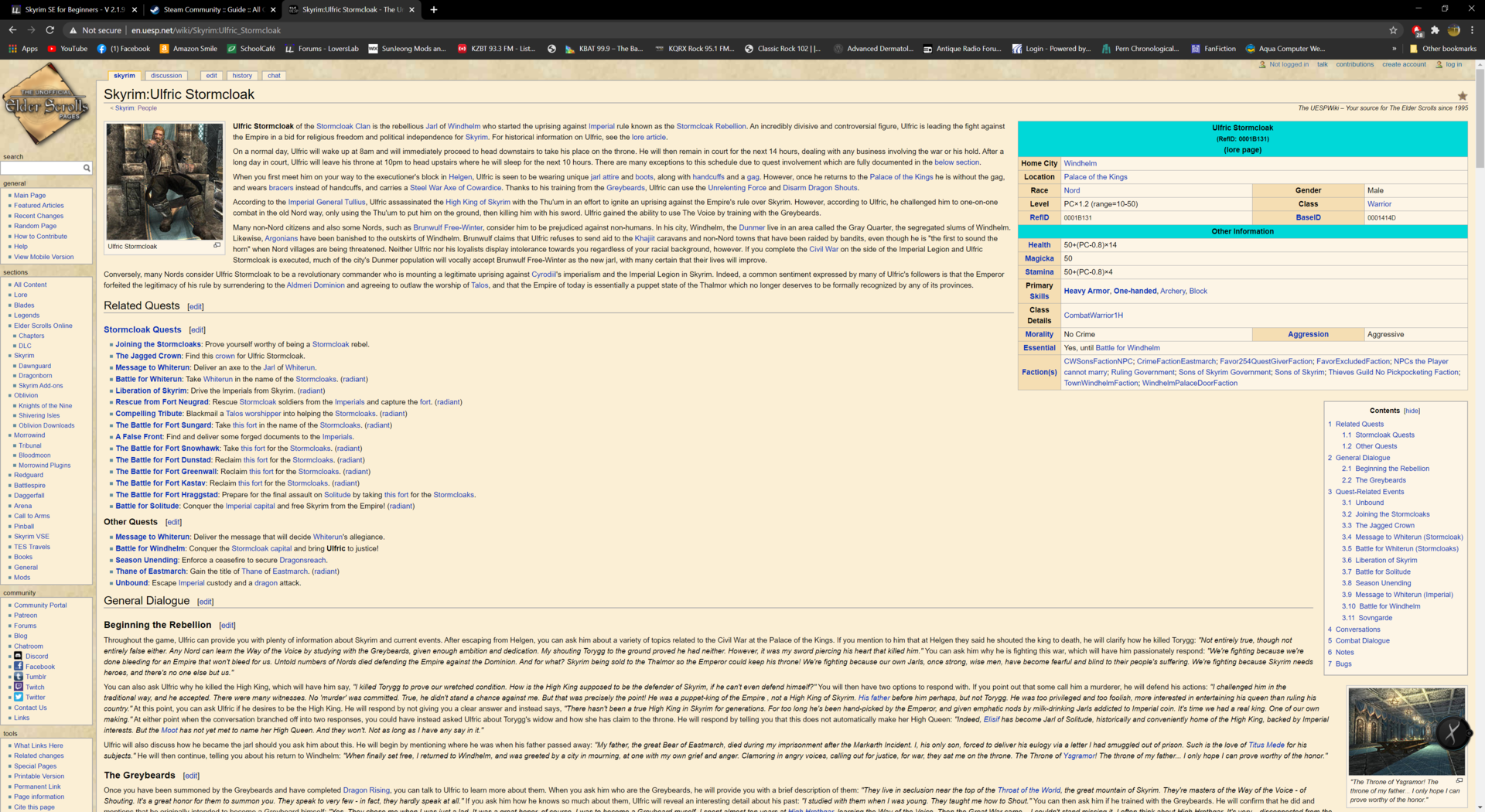Click the browser address bar
The image size is (1485, 812).
[727, 30]
